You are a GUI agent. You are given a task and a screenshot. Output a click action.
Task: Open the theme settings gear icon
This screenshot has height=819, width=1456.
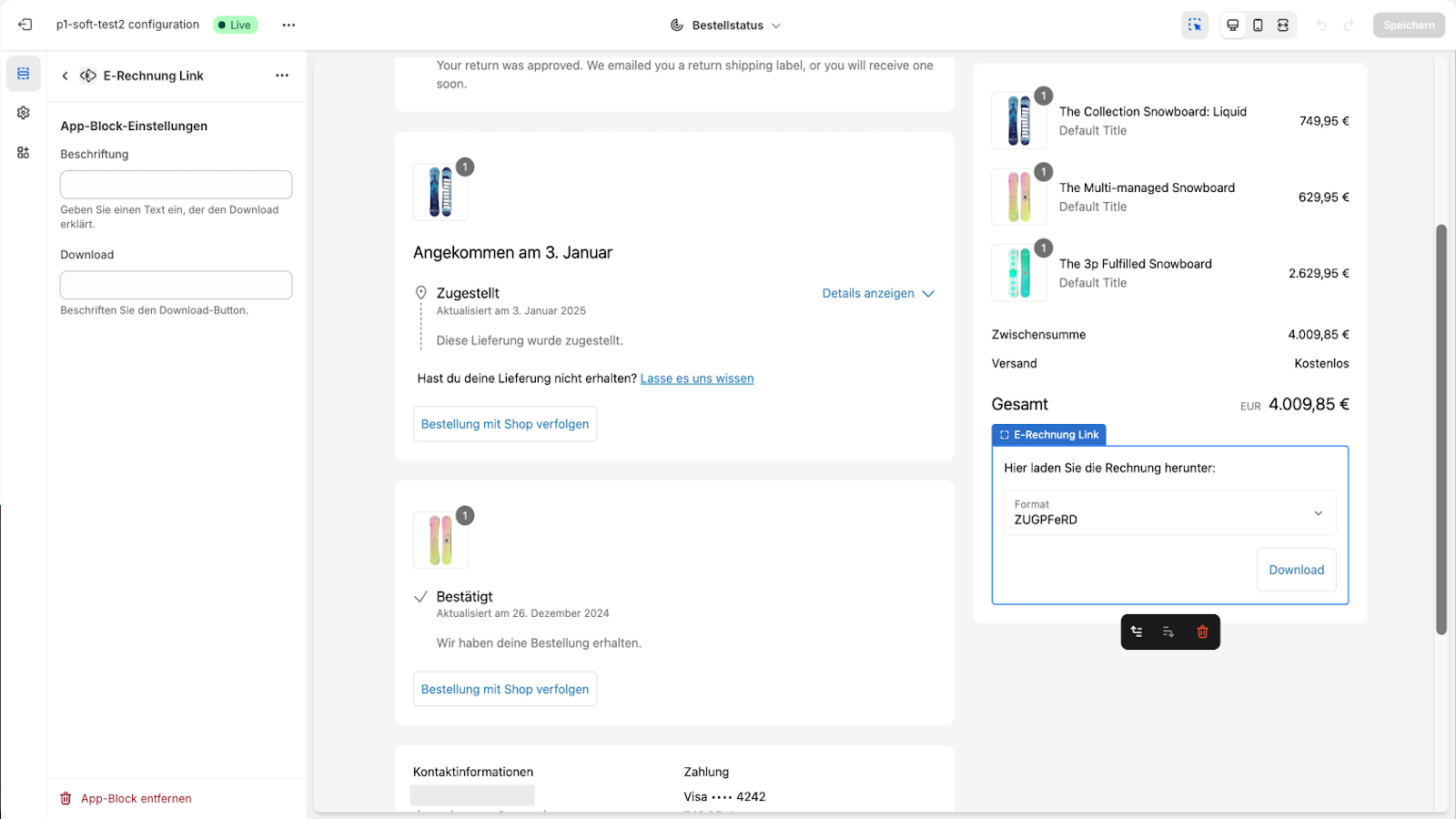tap(23, 112)
